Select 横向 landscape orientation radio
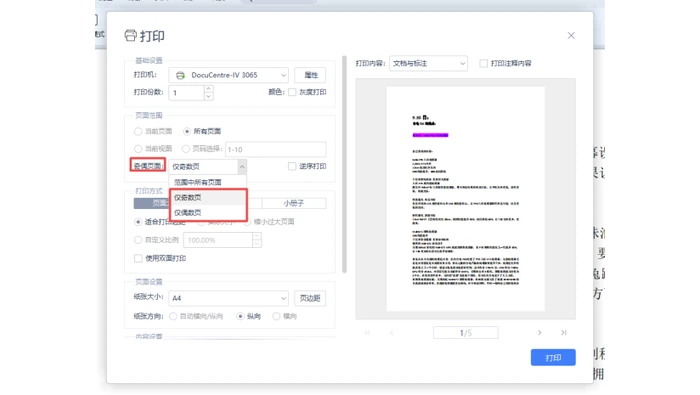Screen dimensions: 700x395 (x=276, y=316)
